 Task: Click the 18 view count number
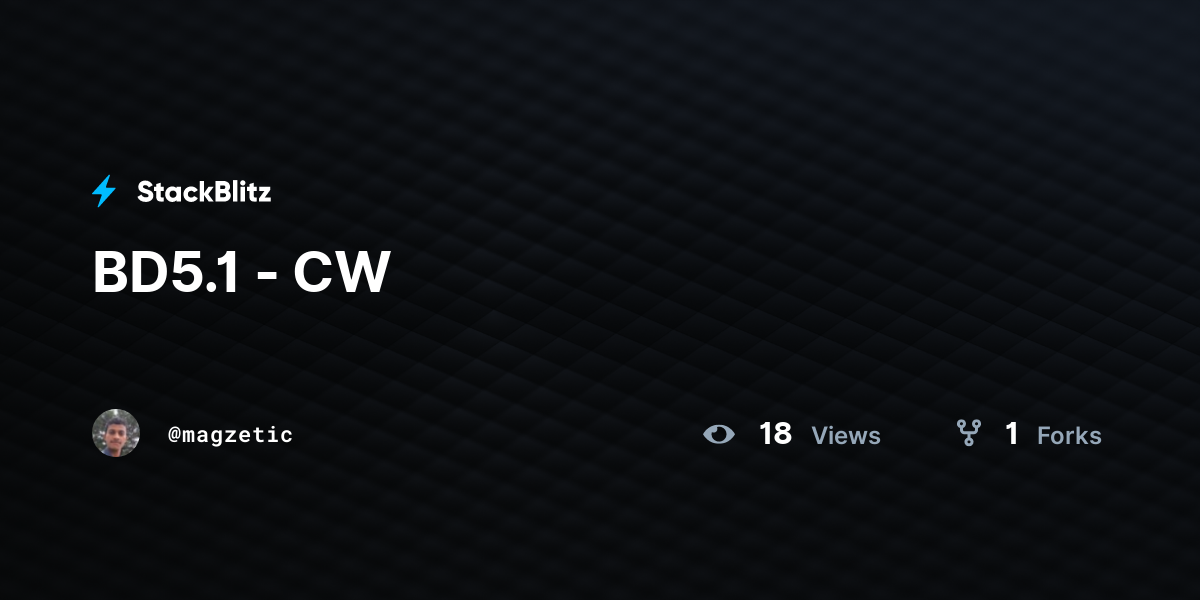(775, 434)
